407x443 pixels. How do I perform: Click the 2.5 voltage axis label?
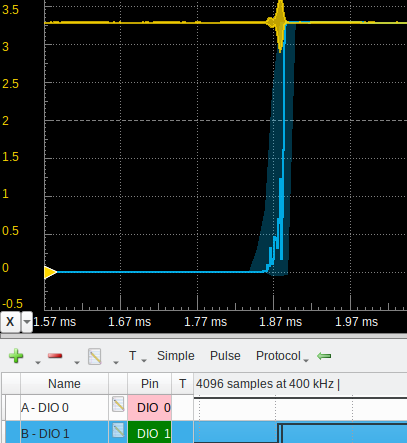(10, 84)
